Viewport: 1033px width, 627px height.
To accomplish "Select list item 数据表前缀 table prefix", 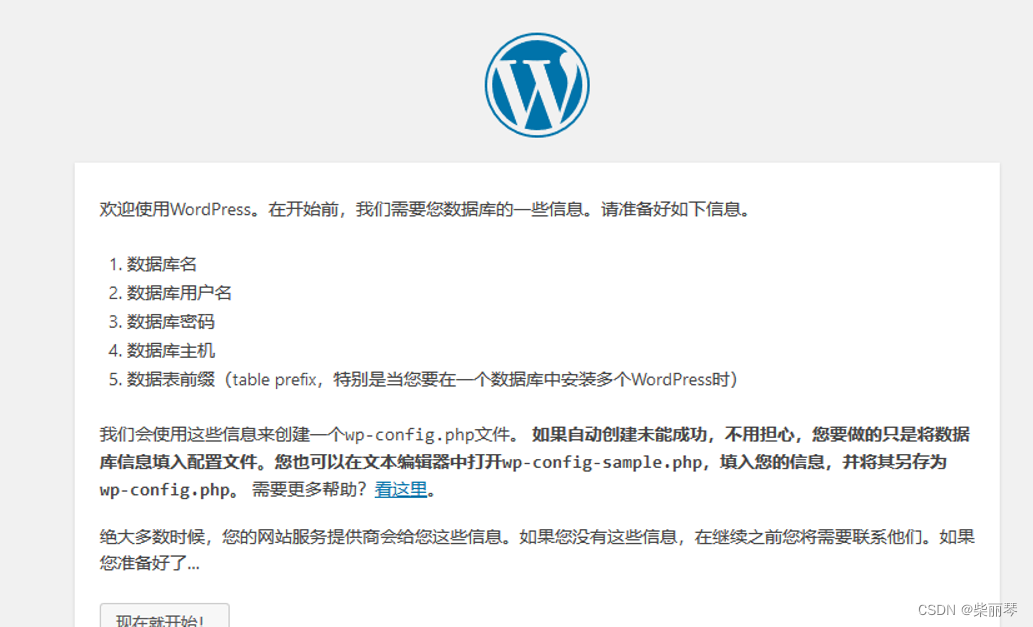I will tap(432, 380).
